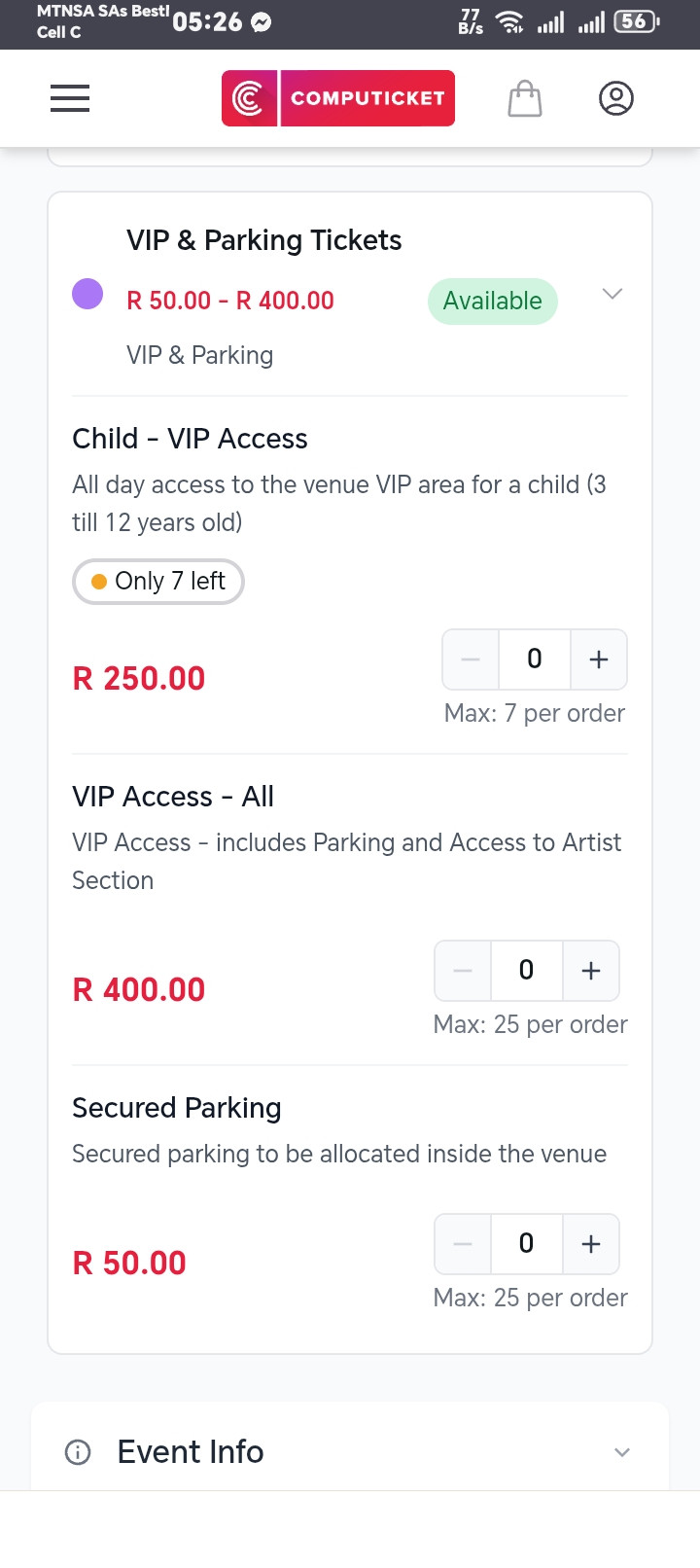Click the purple VIP category color dot
This screenshot has width=700, height=1568.
pyautogui.click(x=87, y=294)
